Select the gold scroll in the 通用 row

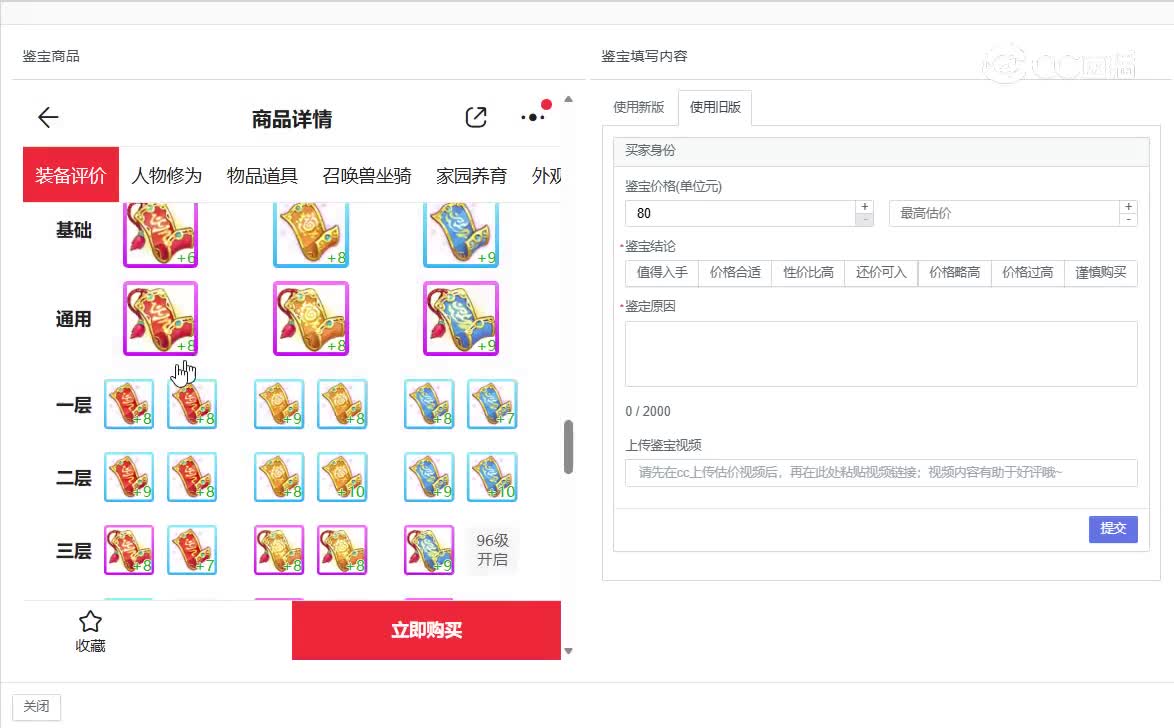311,318
